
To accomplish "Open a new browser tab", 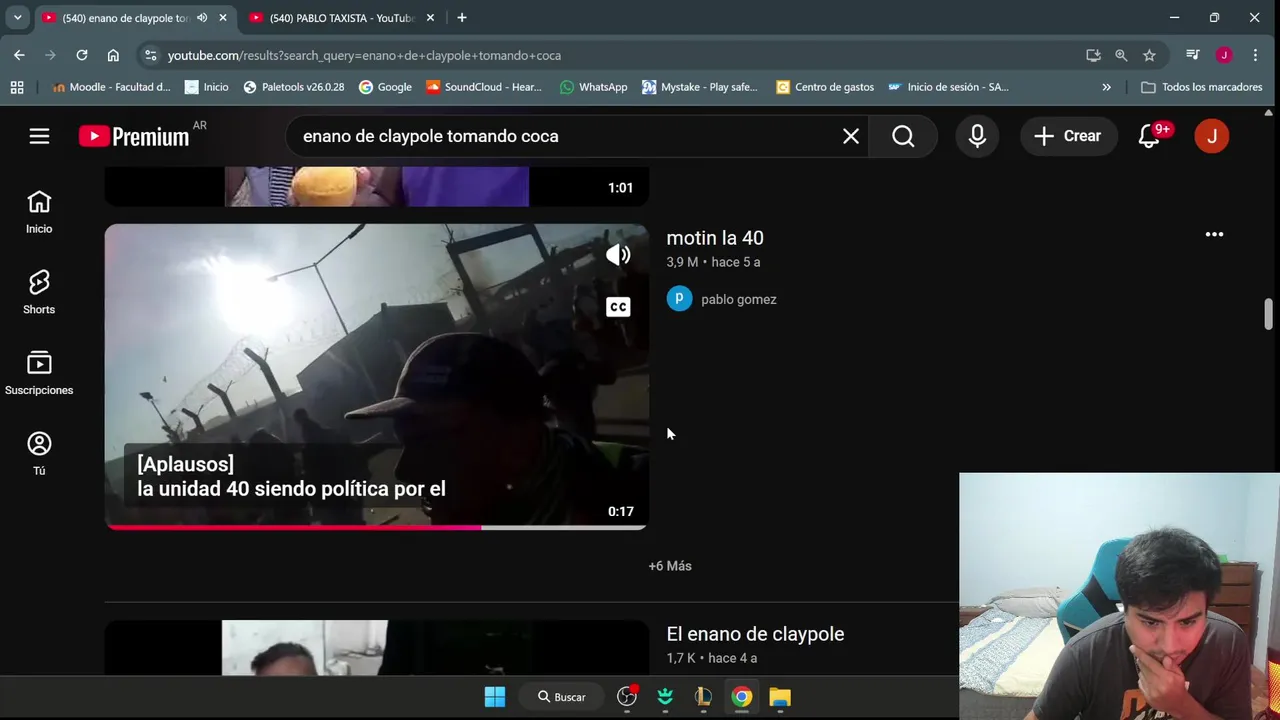I will pos(462,18).
